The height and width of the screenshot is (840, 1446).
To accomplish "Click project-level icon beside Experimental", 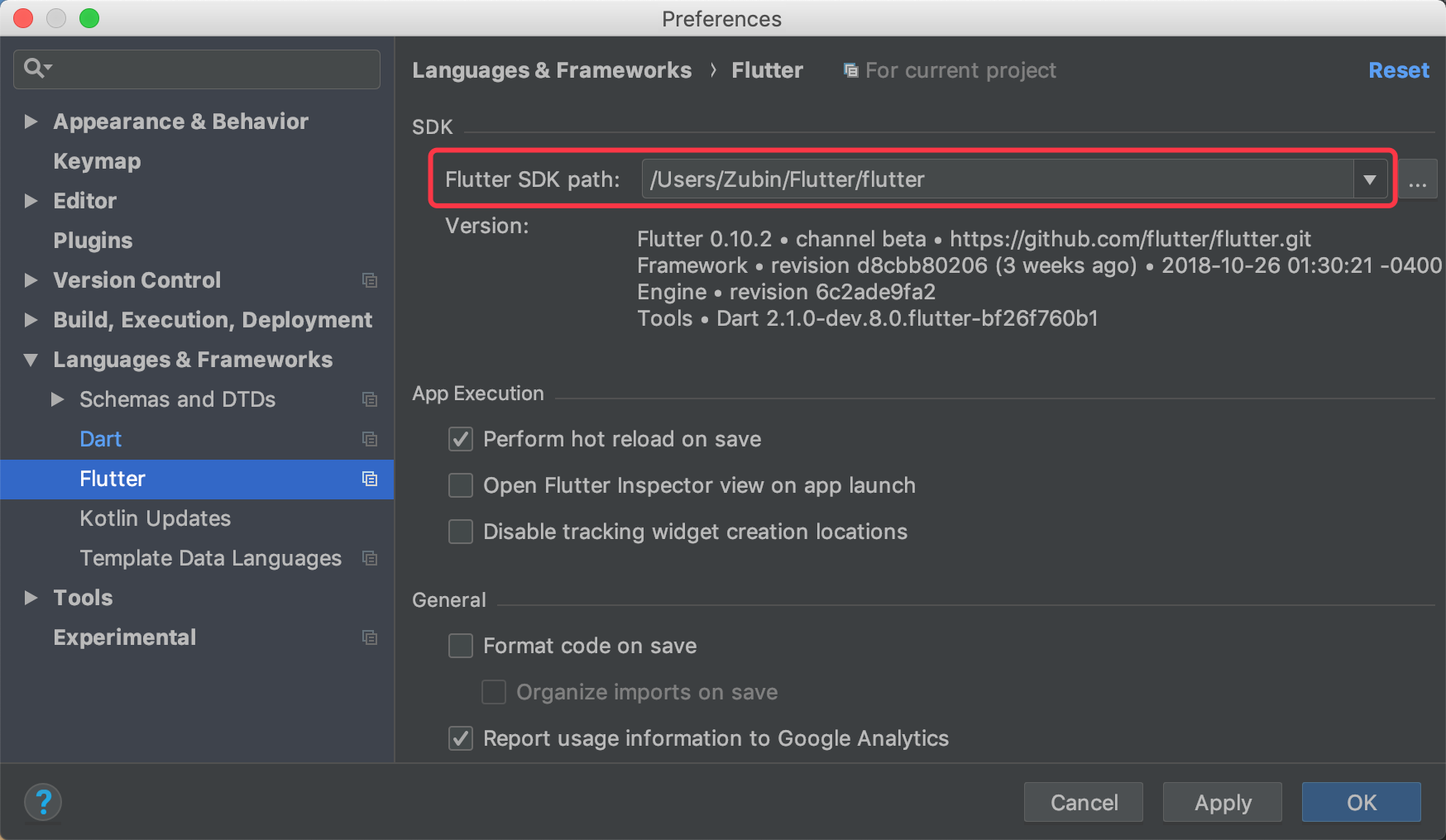I will (370, 637).
